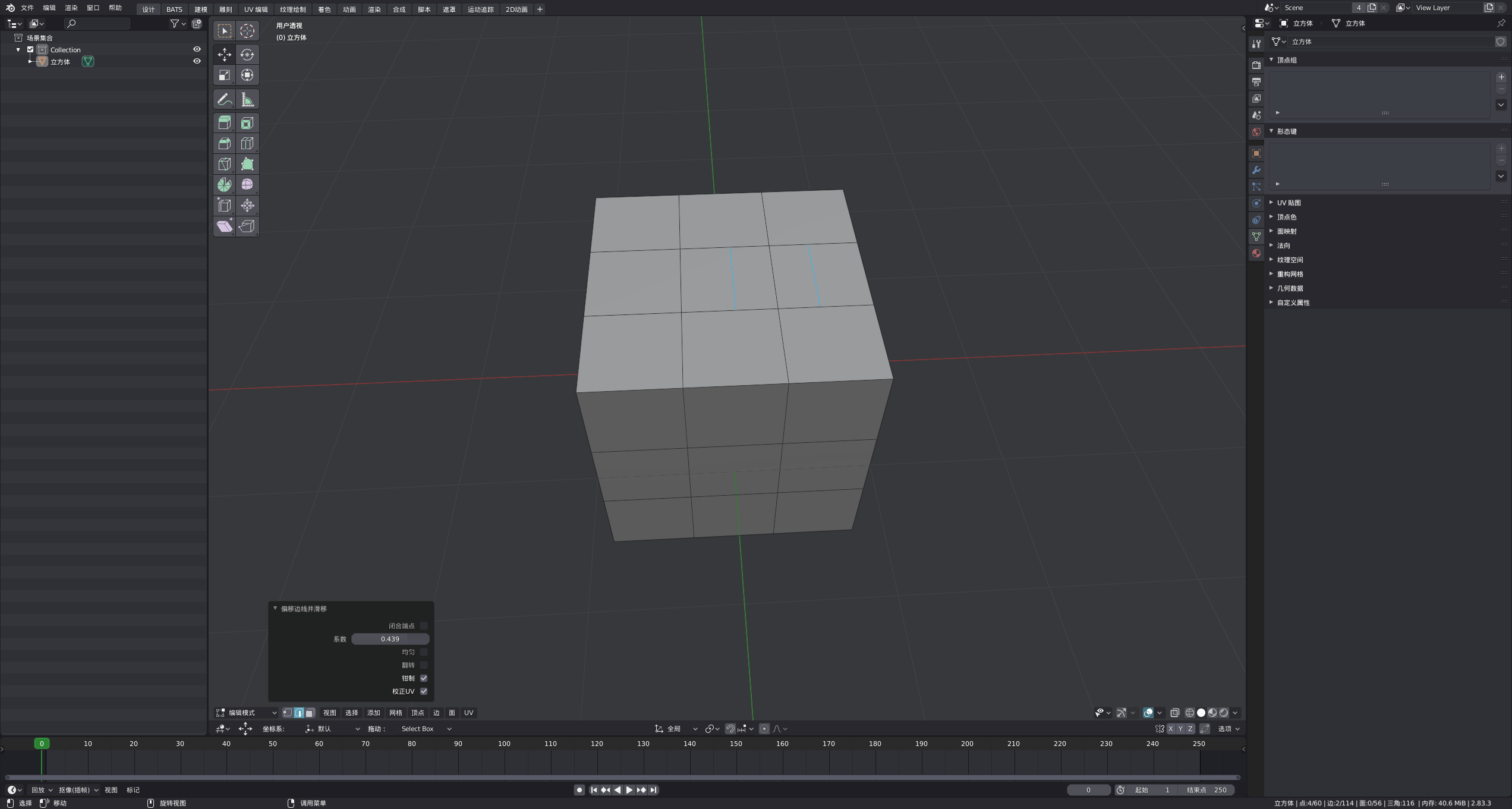Image resolution: width=1512 pixels, height=809 pixels.
Task: Select the Knife tool
Action: (x=225, y=164)
